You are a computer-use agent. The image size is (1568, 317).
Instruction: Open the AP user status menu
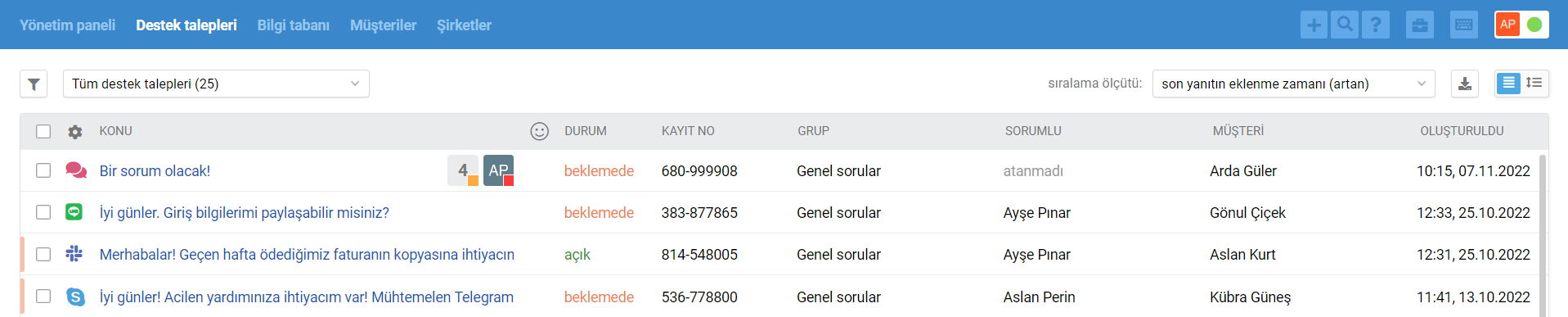(x=1521, y=25)
